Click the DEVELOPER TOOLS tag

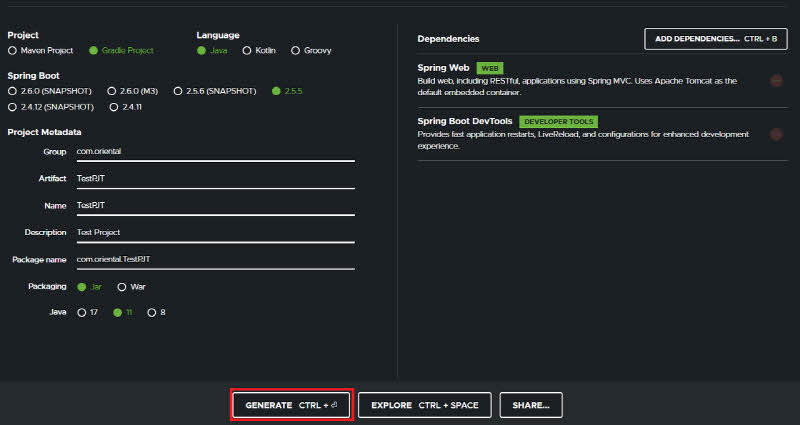point(559,122)
